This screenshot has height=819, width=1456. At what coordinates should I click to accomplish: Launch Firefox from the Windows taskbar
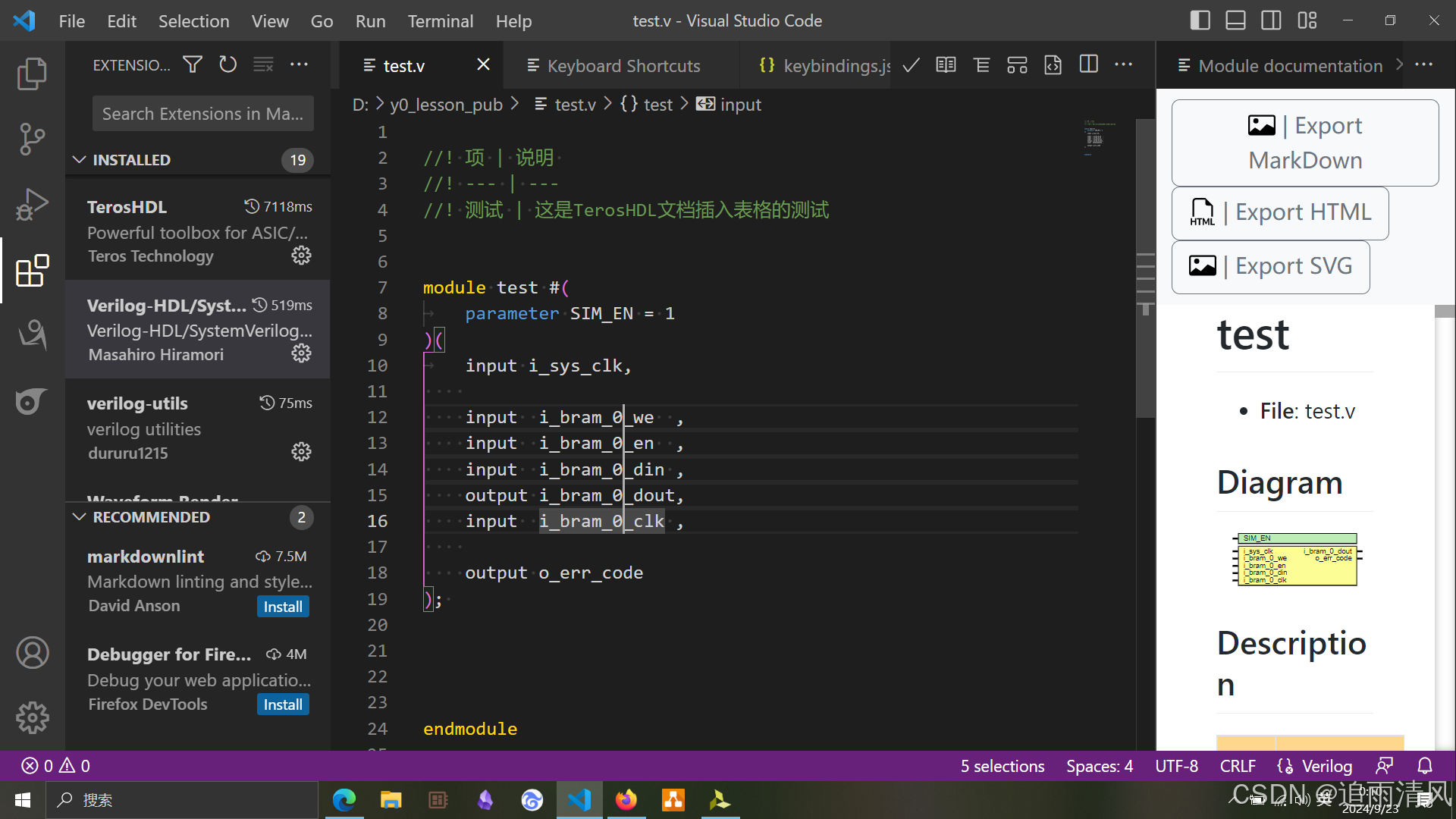(626, 799)
